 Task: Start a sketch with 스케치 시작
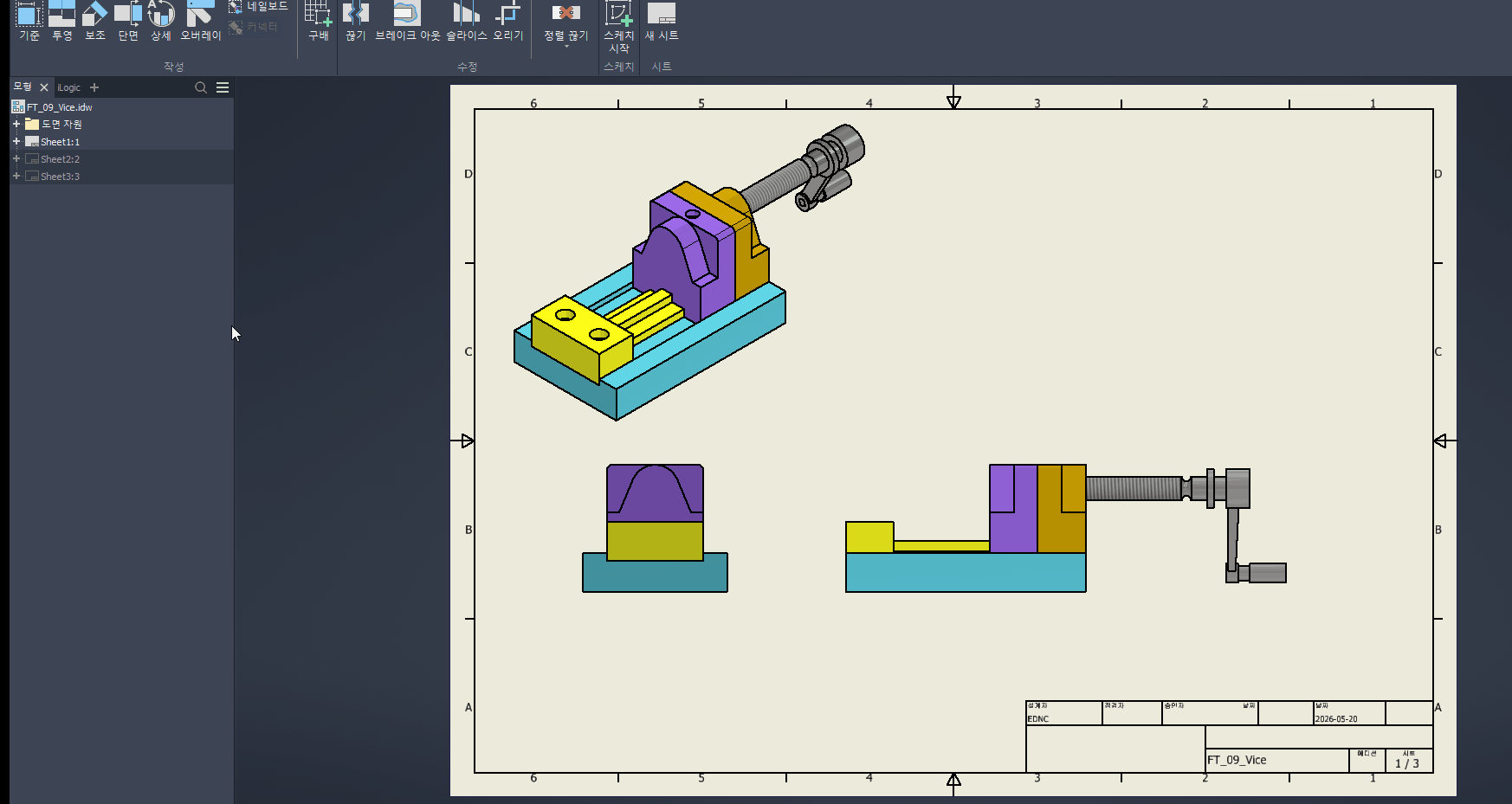(x=618, y=27)
